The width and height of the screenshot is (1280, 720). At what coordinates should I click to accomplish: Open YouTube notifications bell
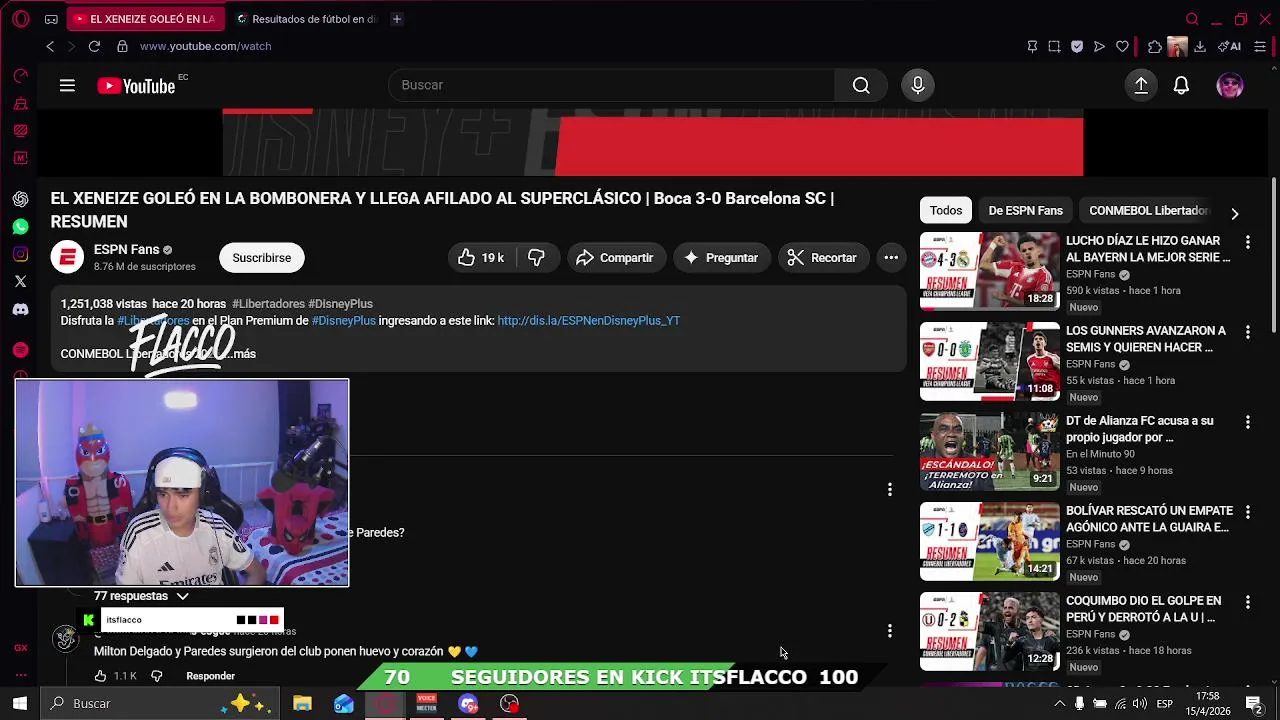pos(1181,85)
